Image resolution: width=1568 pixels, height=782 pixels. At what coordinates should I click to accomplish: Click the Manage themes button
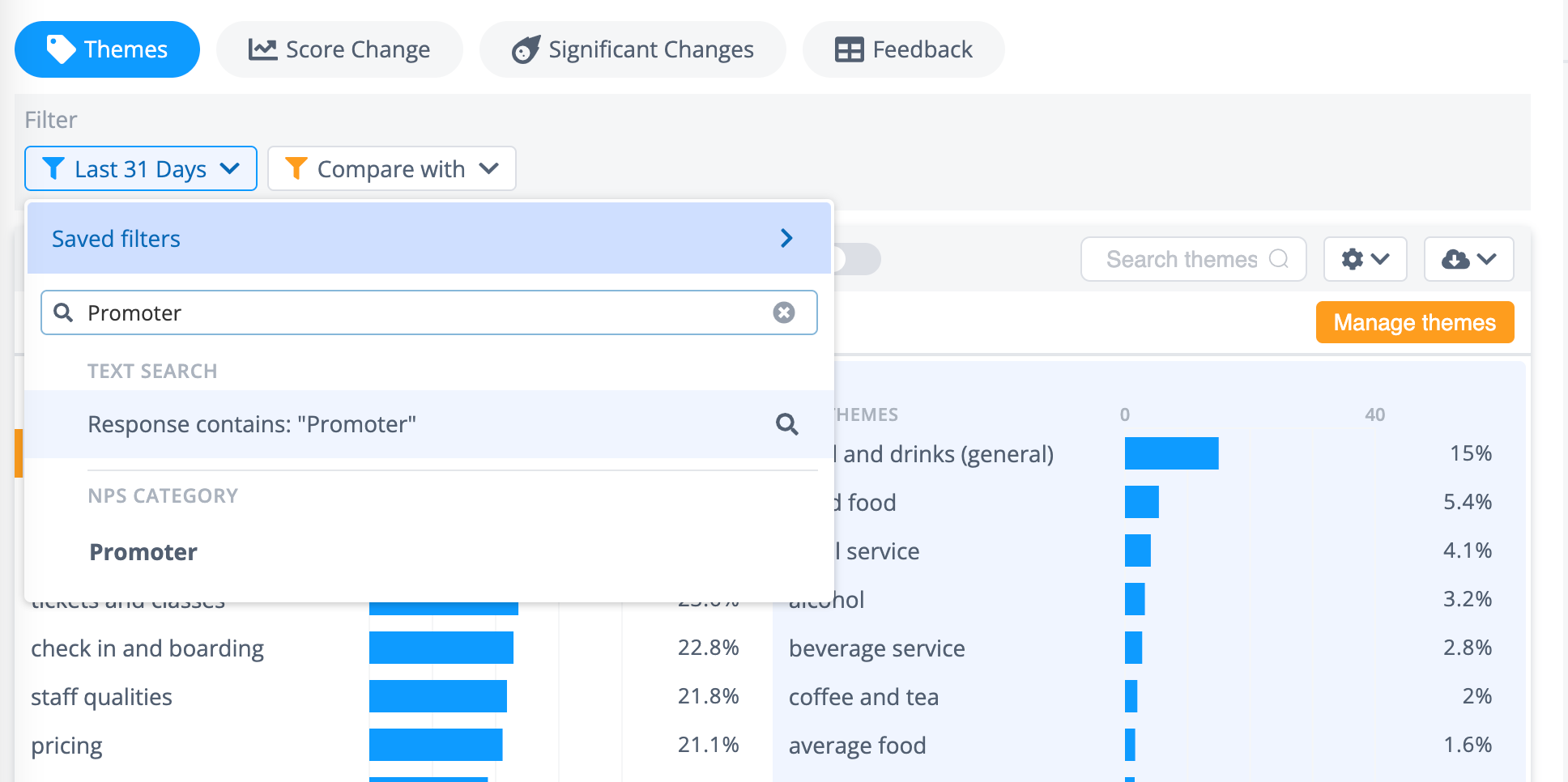point(1415,322)
